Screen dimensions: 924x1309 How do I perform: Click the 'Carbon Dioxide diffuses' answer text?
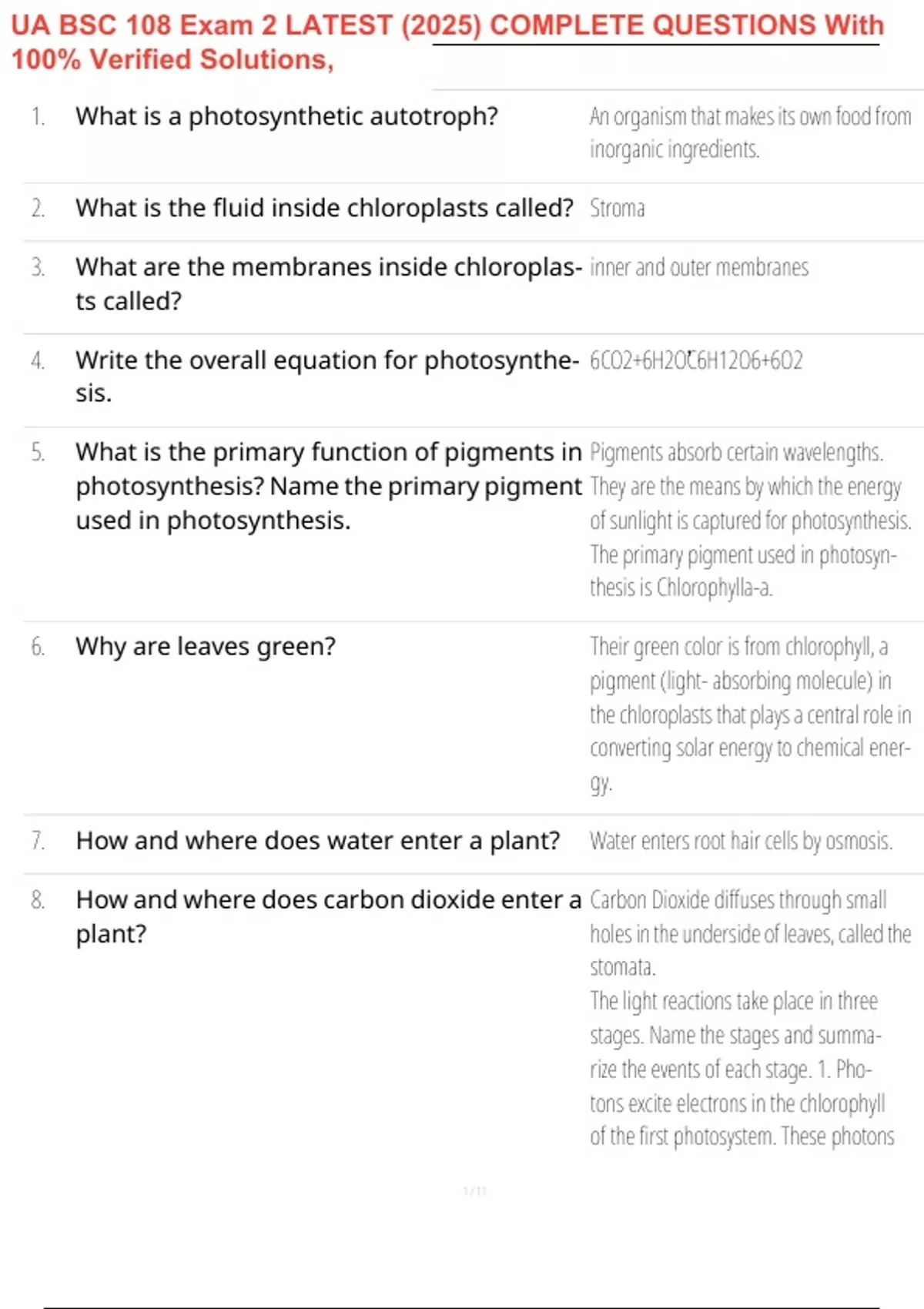click(x=748, y=932)
